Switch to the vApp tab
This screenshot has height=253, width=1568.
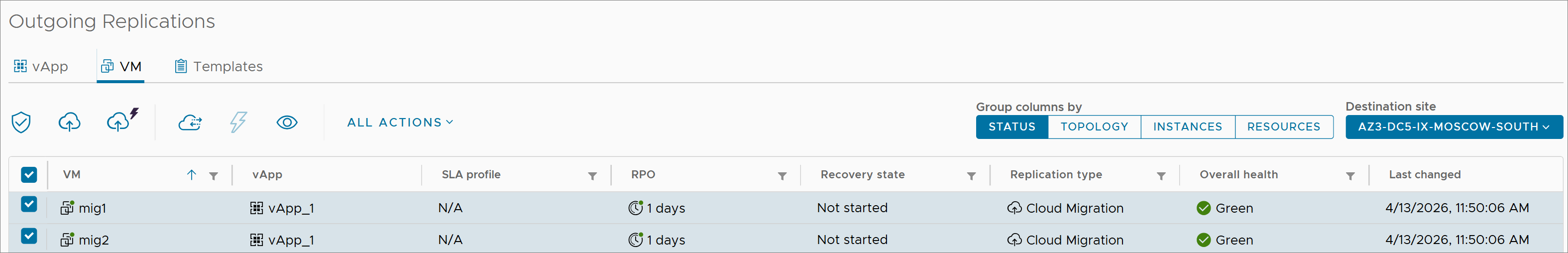41,66
